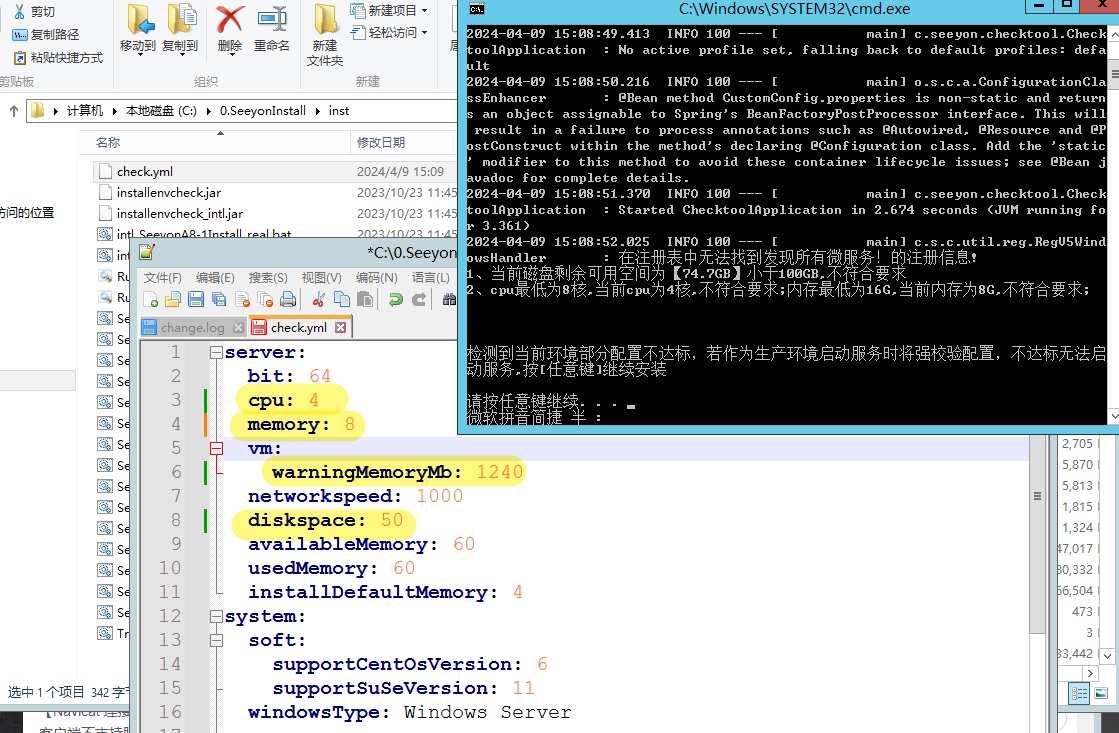Click the Save All icon in Notepad++
This screenshot has height=733, width=1119.
click(x=219, y=300)
